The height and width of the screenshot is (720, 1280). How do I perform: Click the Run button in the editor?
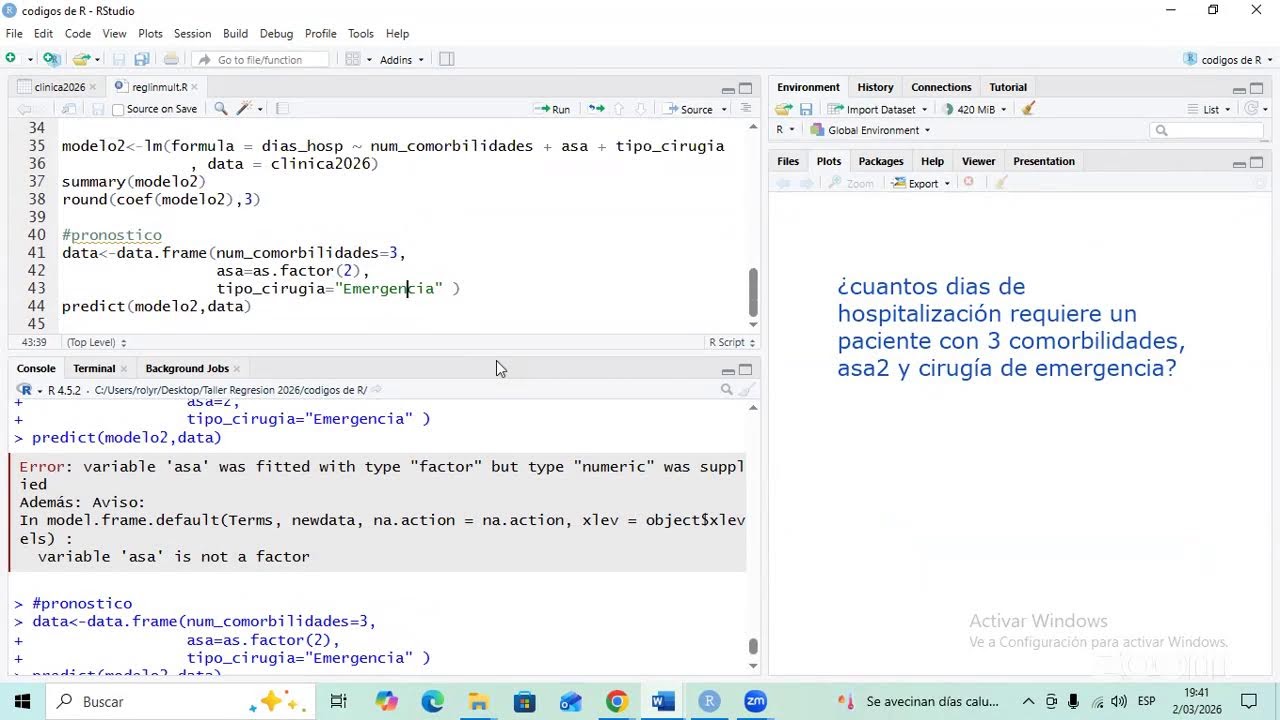click(x=552, y=109)
